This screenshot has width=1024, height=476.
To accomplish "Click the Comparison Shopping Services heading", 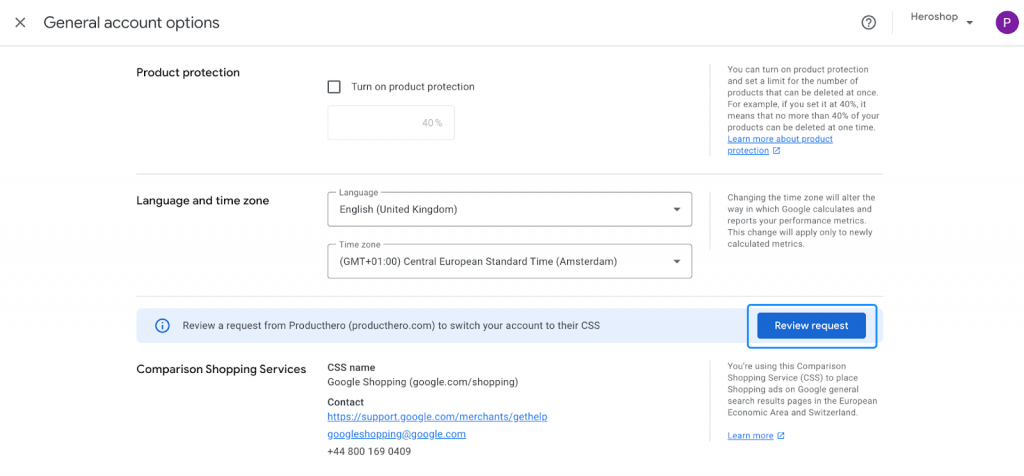I will (x=221, y=370).
